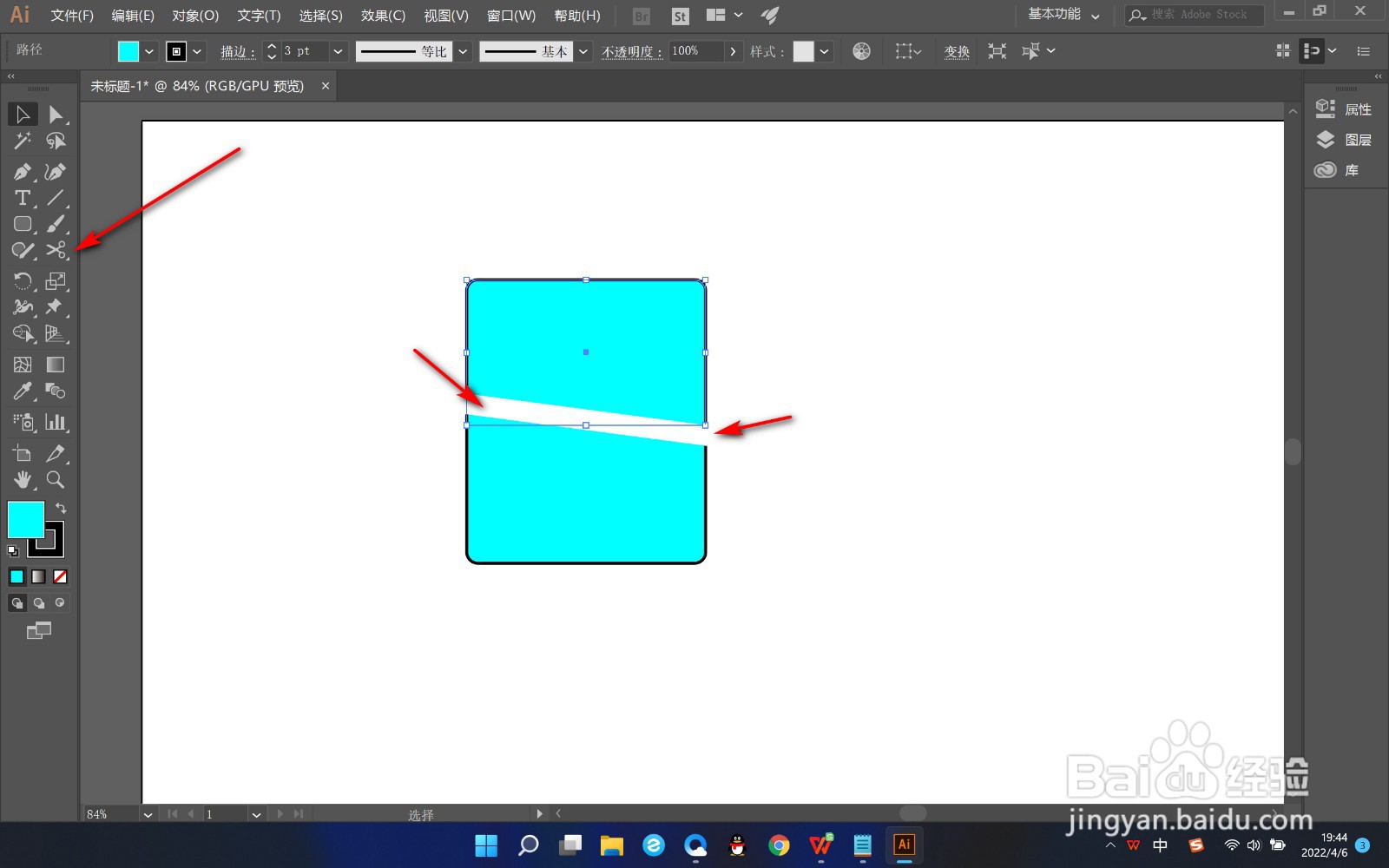Image resolution: width=1389 pixels, height=868 pixels.
Task: Select the Selection tool
Action: pyautogui.click(x=23, y=114)
